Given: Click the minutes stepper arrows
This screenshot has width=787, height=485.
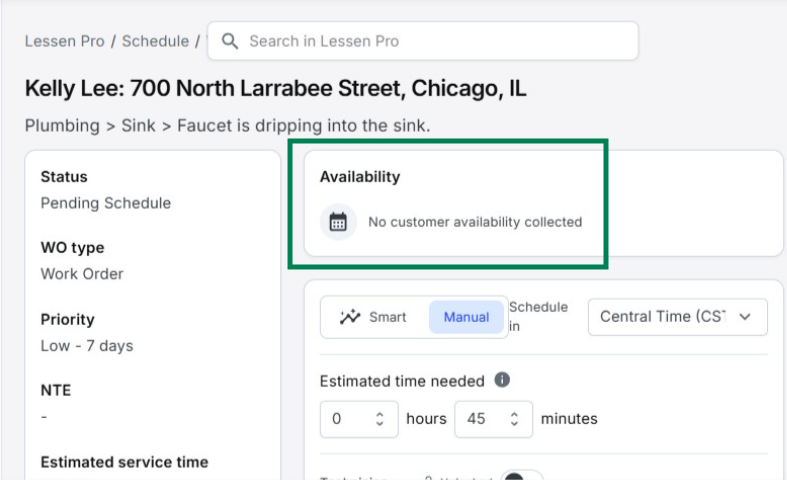Looking at the screenshot, I should (514, 419).
